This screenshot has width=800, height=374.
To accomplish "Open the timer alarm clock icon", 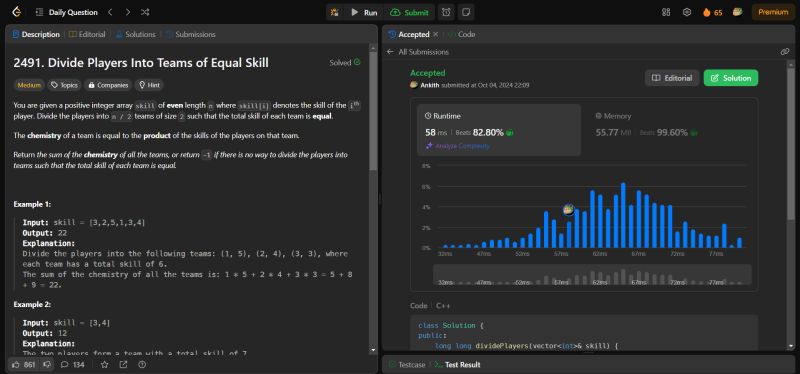I will [x=446, y=12].
